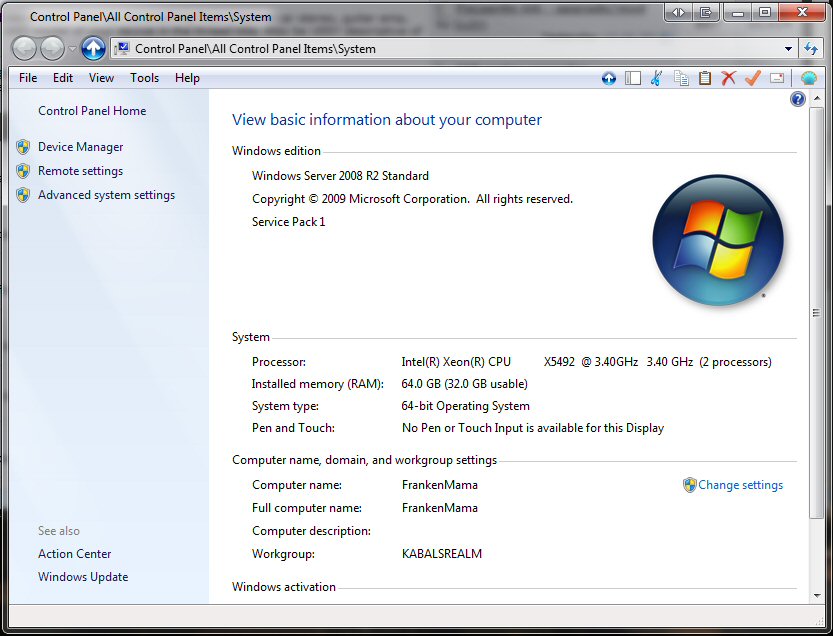
Task: Click the vertical scrollbar down arrow
Action: [x=818, y=594]
